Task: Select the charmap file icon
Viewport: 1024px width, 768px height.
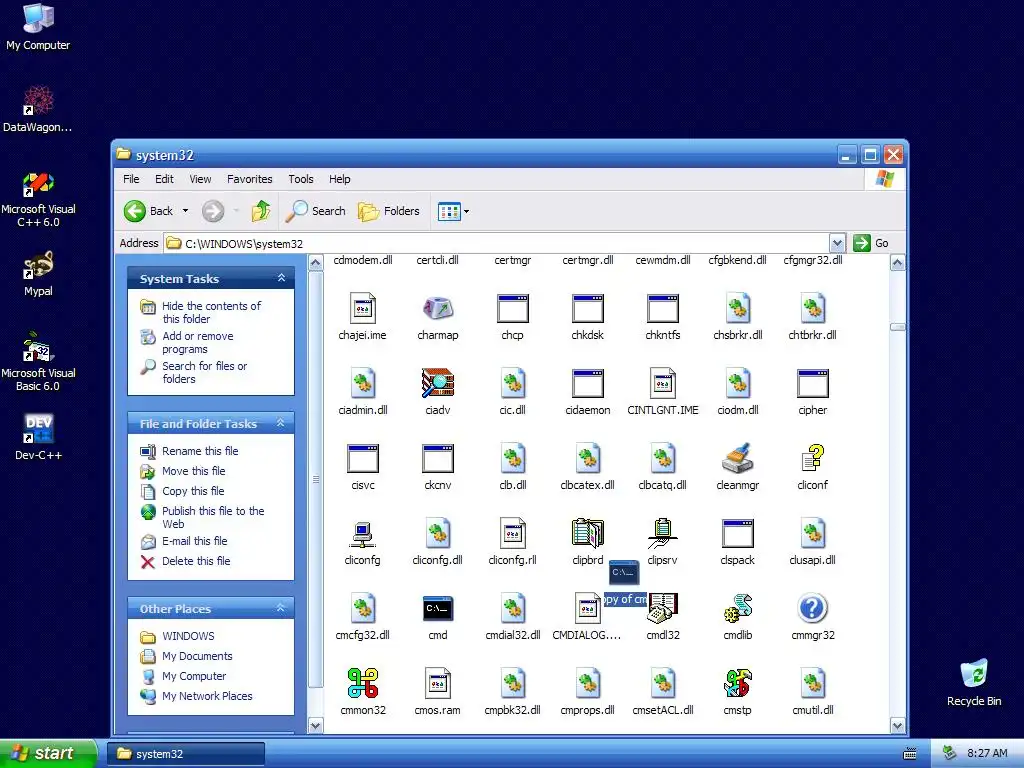Action: click(x=438, y=308)
